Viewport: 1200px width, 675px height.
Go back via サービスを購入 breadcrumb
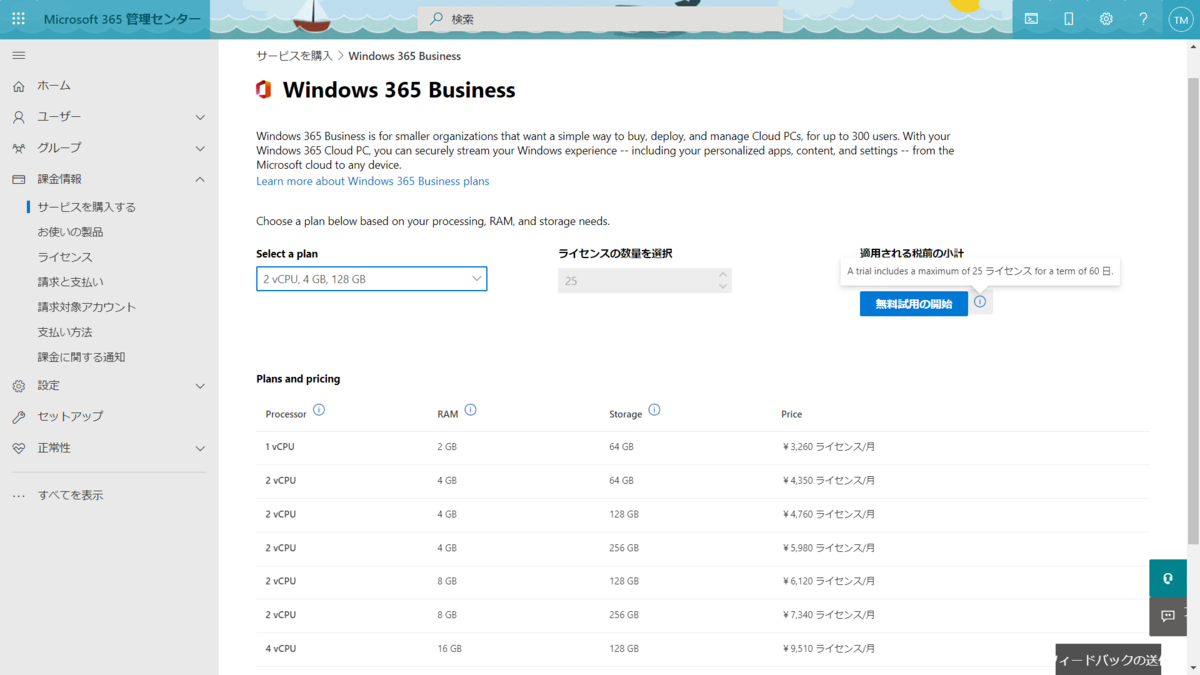click(294, 56)
